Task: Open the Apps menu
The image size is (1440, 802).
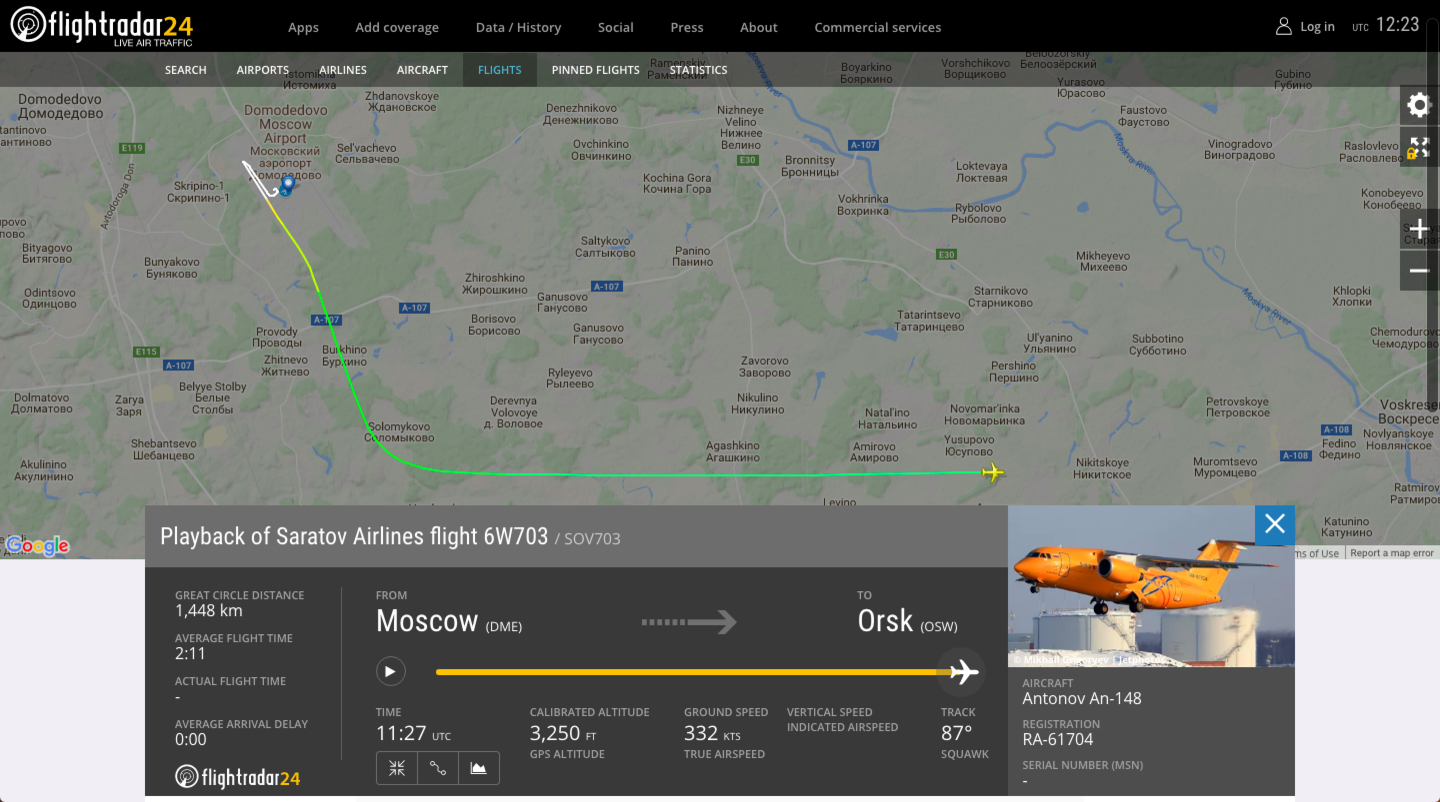Action: 303,27
